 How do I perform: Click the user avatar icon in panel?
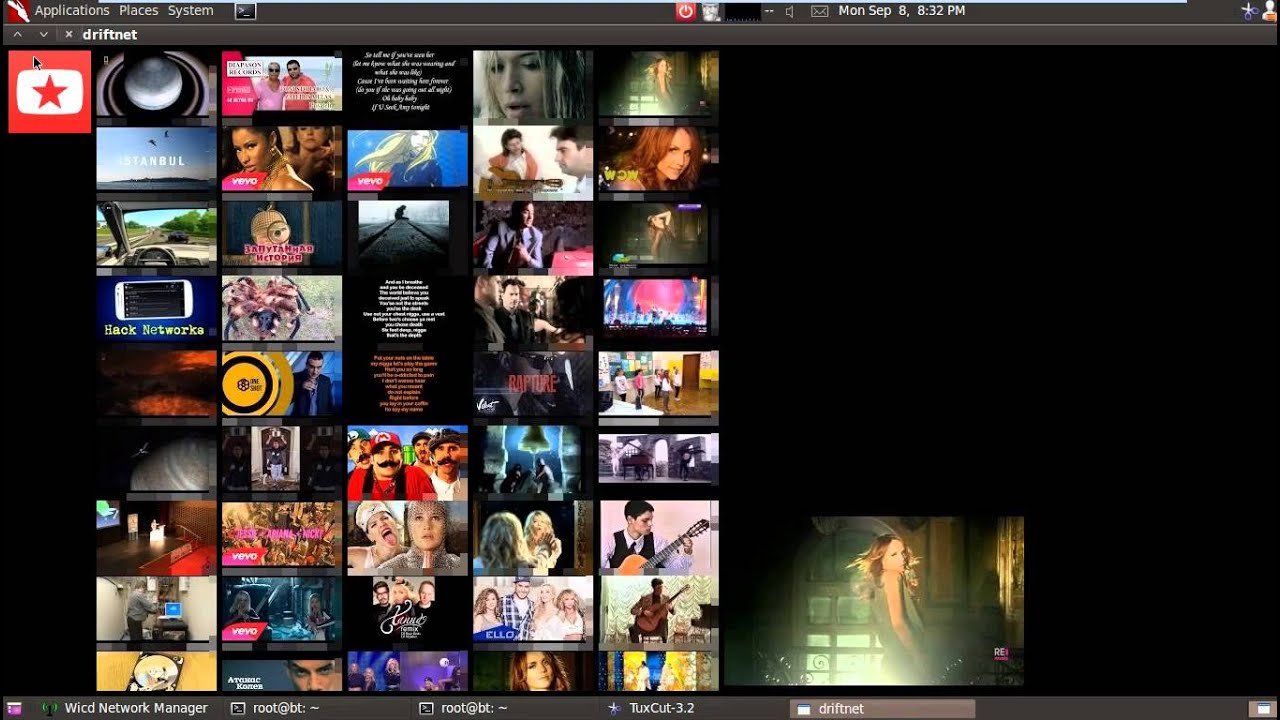(x=711, y=11)
